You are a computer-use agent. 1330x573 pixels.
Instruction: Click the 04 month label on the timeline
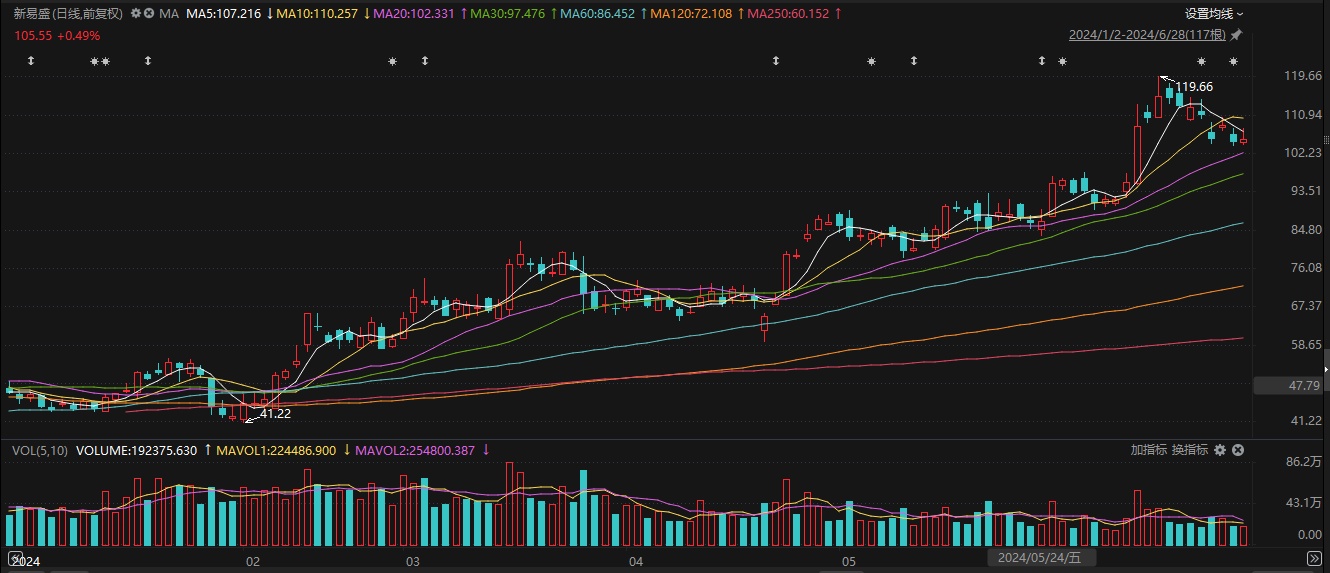tap(636, 561)
